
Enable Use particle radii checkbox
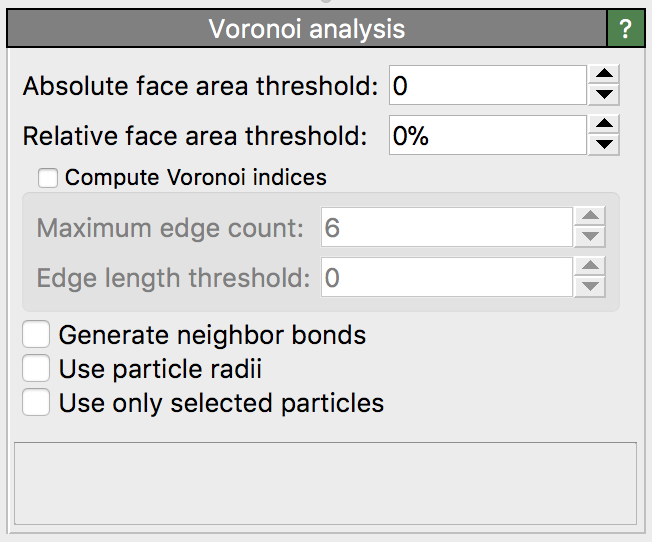click(37, 369)
